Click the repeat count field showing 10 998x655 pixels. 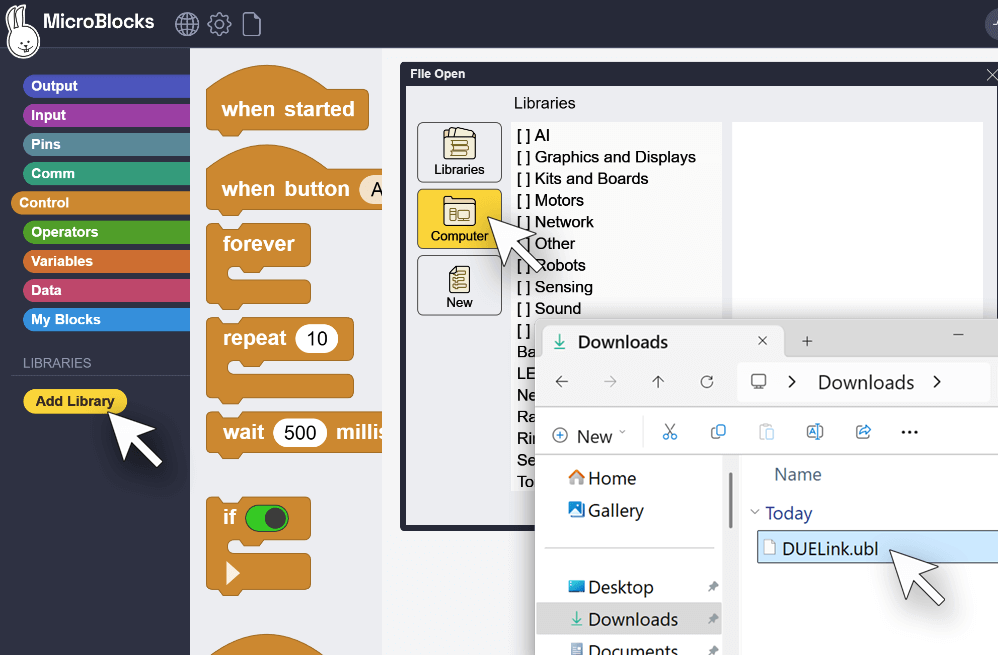tap(316, 339)
